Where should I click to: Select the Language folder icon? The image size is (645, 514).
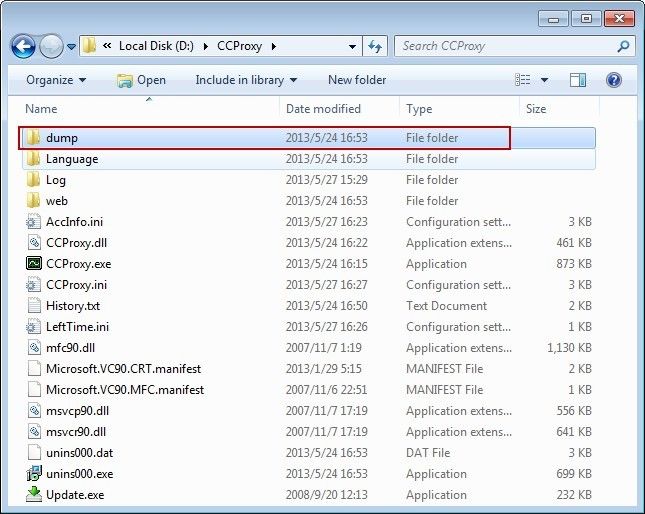(33, 158)
